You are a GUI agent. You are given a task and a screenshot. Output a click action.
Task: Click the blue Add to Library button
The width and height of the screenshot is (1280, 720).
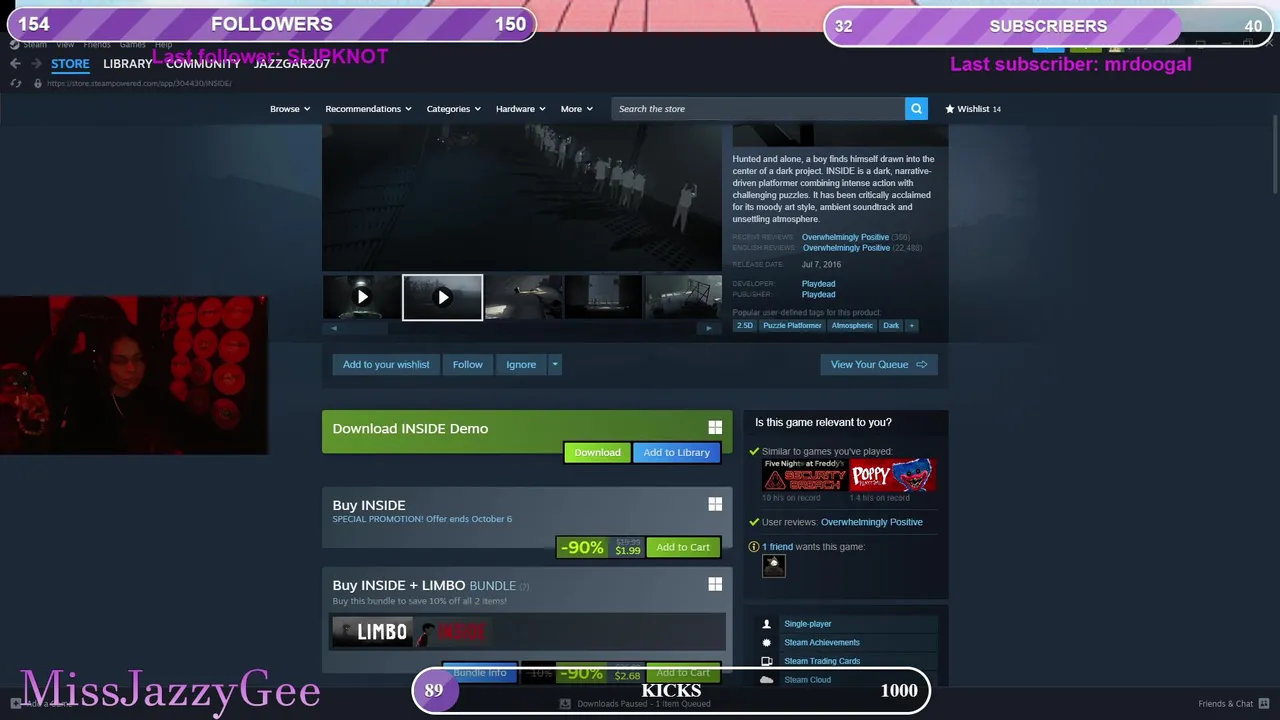tap(676, 453)
